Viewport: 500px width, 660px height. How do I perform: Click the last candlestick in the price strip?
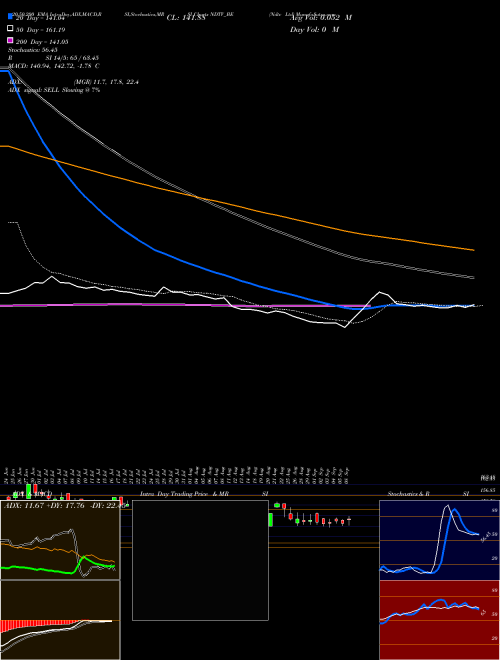point(349,521)
